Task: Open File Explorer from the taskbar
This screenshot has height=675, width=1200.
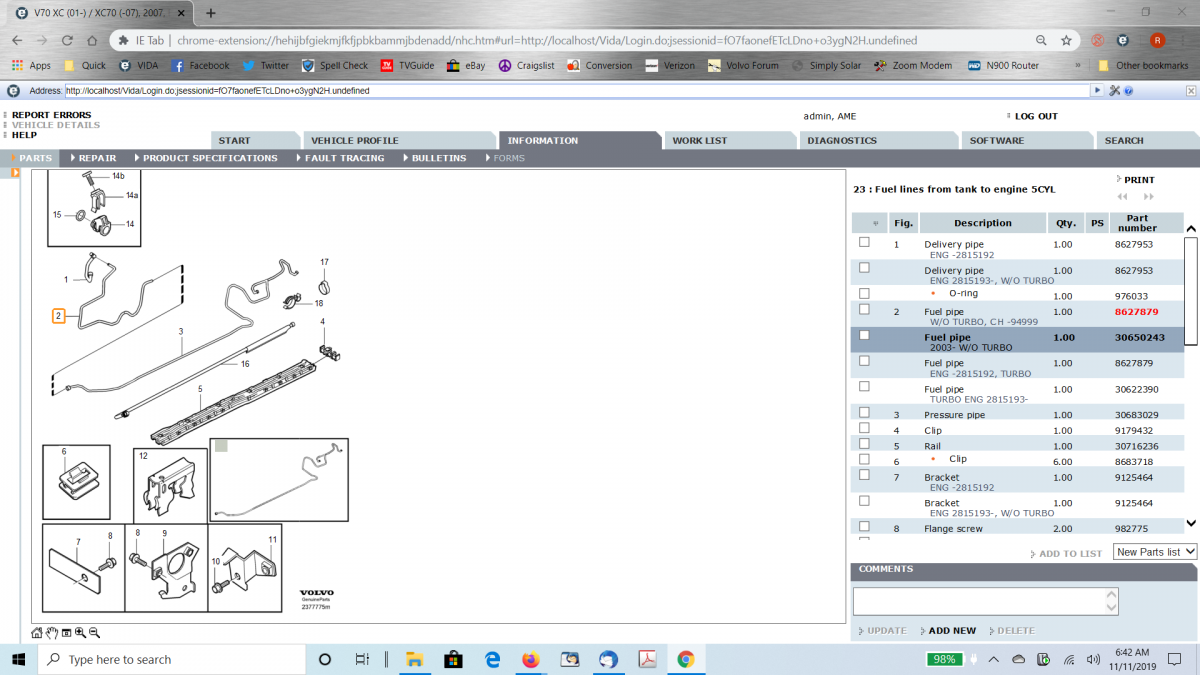Action: pos(413,660)
